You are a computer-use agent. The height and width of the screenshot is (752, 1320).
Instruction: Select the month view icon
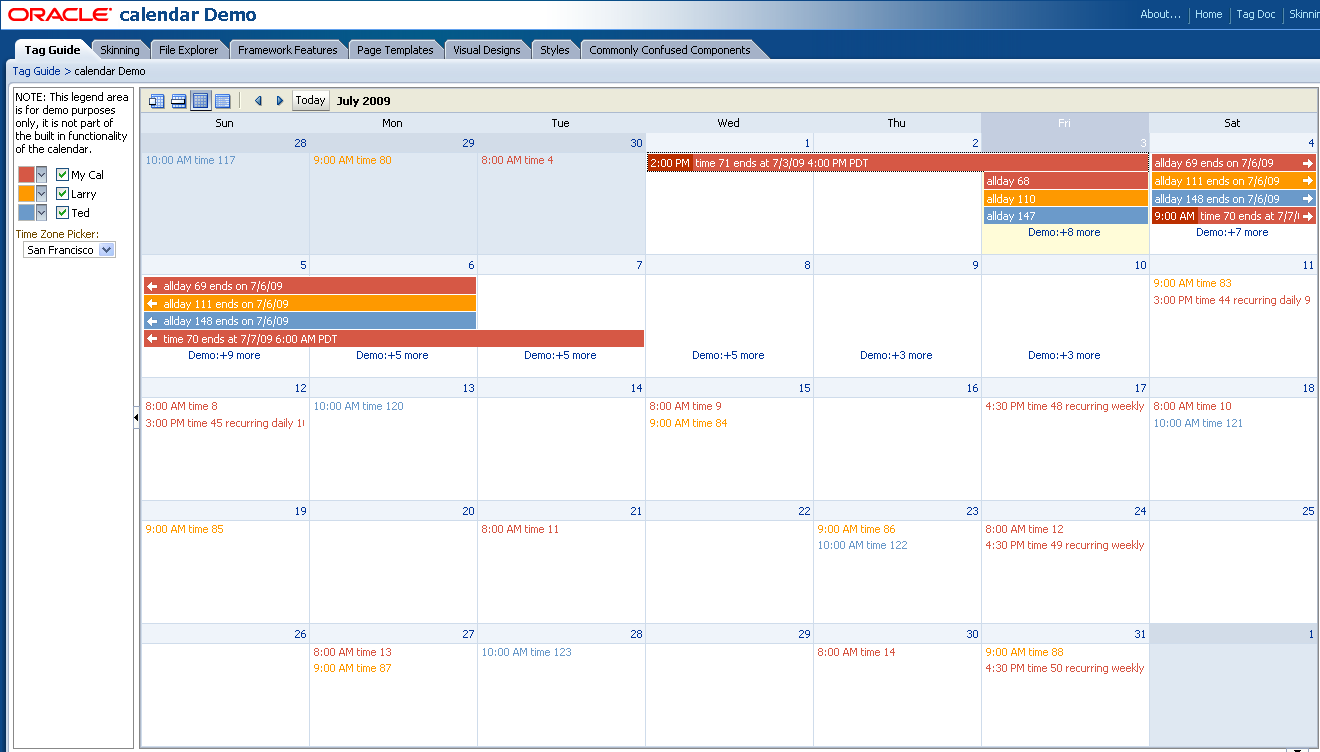(x=200, y=101)
